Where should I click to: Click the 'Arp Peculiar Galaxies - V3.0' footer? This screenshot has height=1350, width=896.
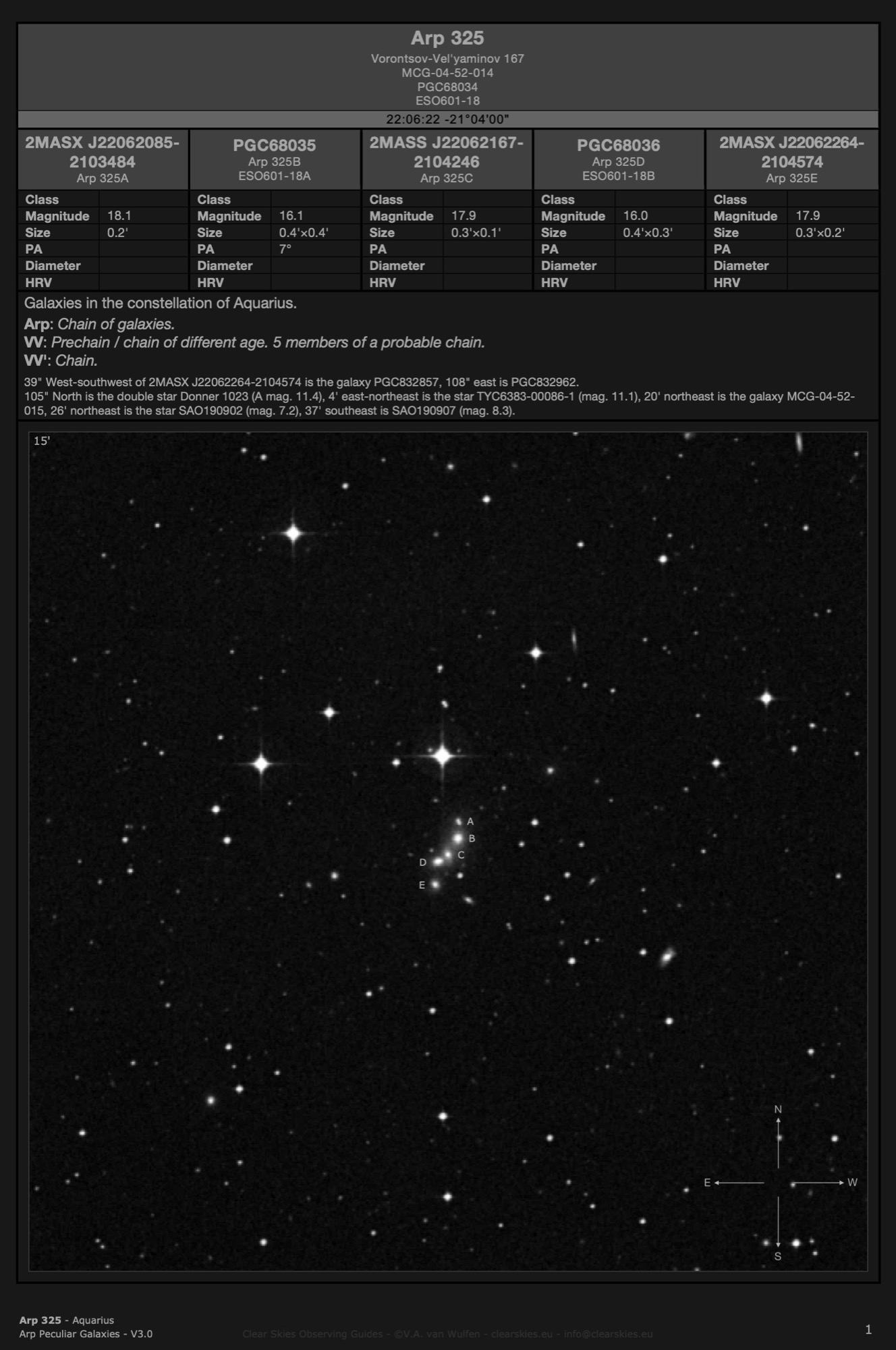click(x=86, y=1334)
